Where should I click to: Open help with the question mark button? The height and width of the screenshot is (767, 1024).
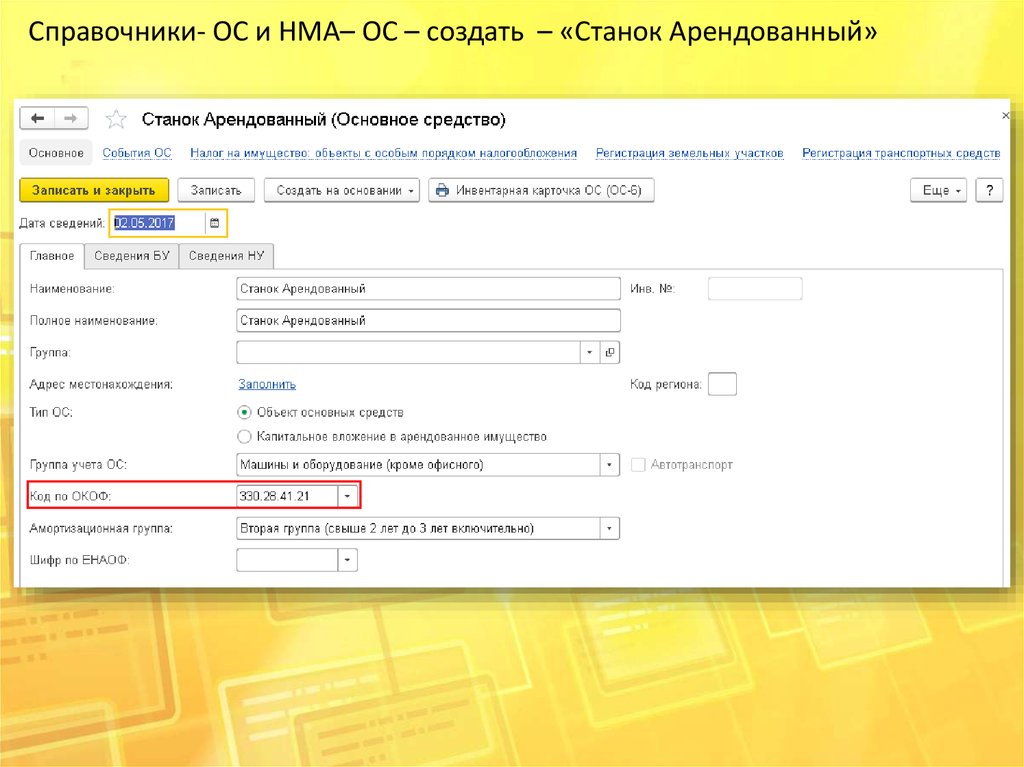point(988,190)
